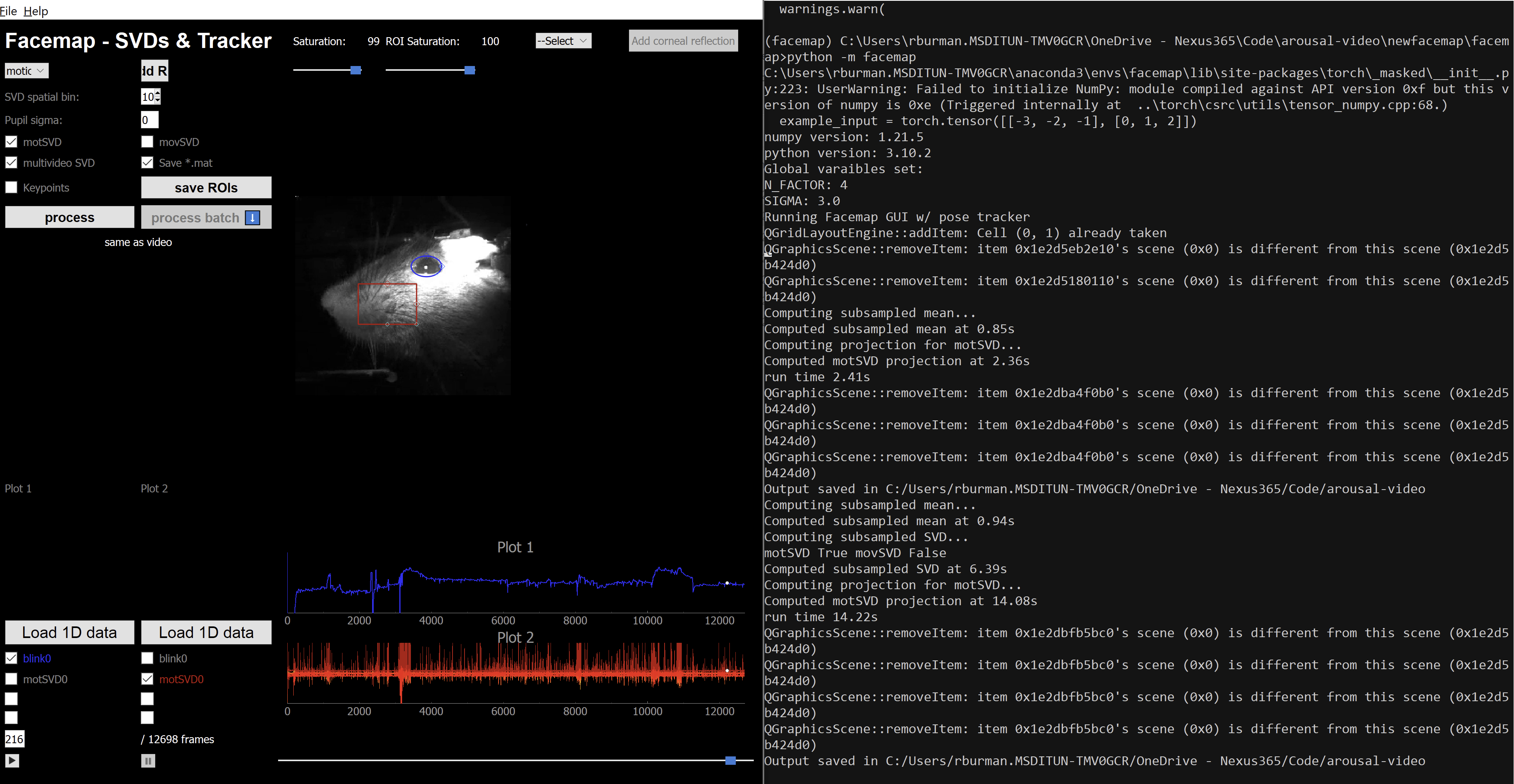The height and width of the screenshot is (784, 1514).
Task: Save the current ROIs
Action: pos(206,187)
